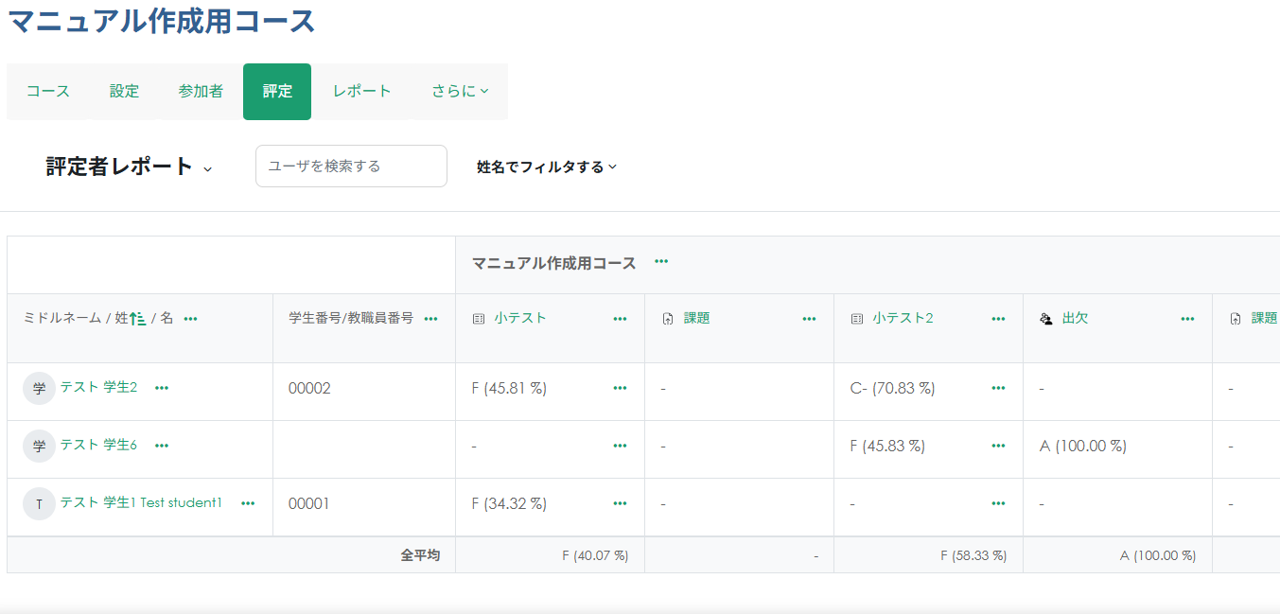This screenshot has width=1280, height=614.
Task: Open three-dot menu for 出欠 column
Action: pos(1187,319)
